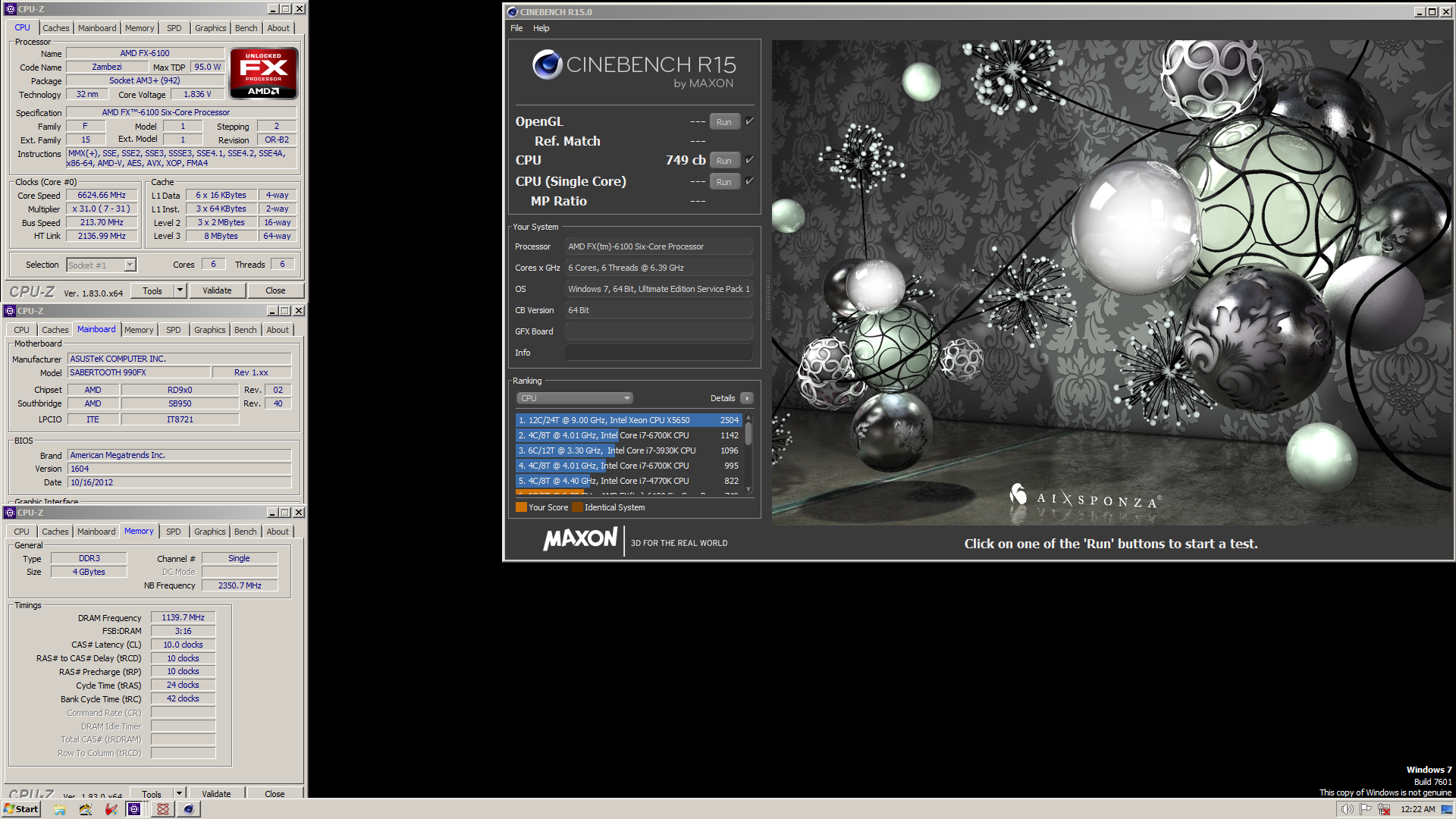Click the GFX Board field in Your System
Image resolution: width=1456 pixels, height=819 pixels.
coord(658,331)
